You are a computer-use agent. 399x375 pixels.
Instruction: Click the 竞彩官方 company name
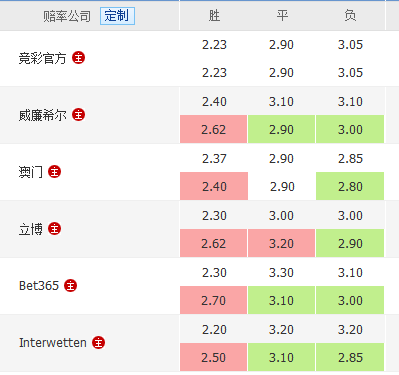(x=42, y=58)
